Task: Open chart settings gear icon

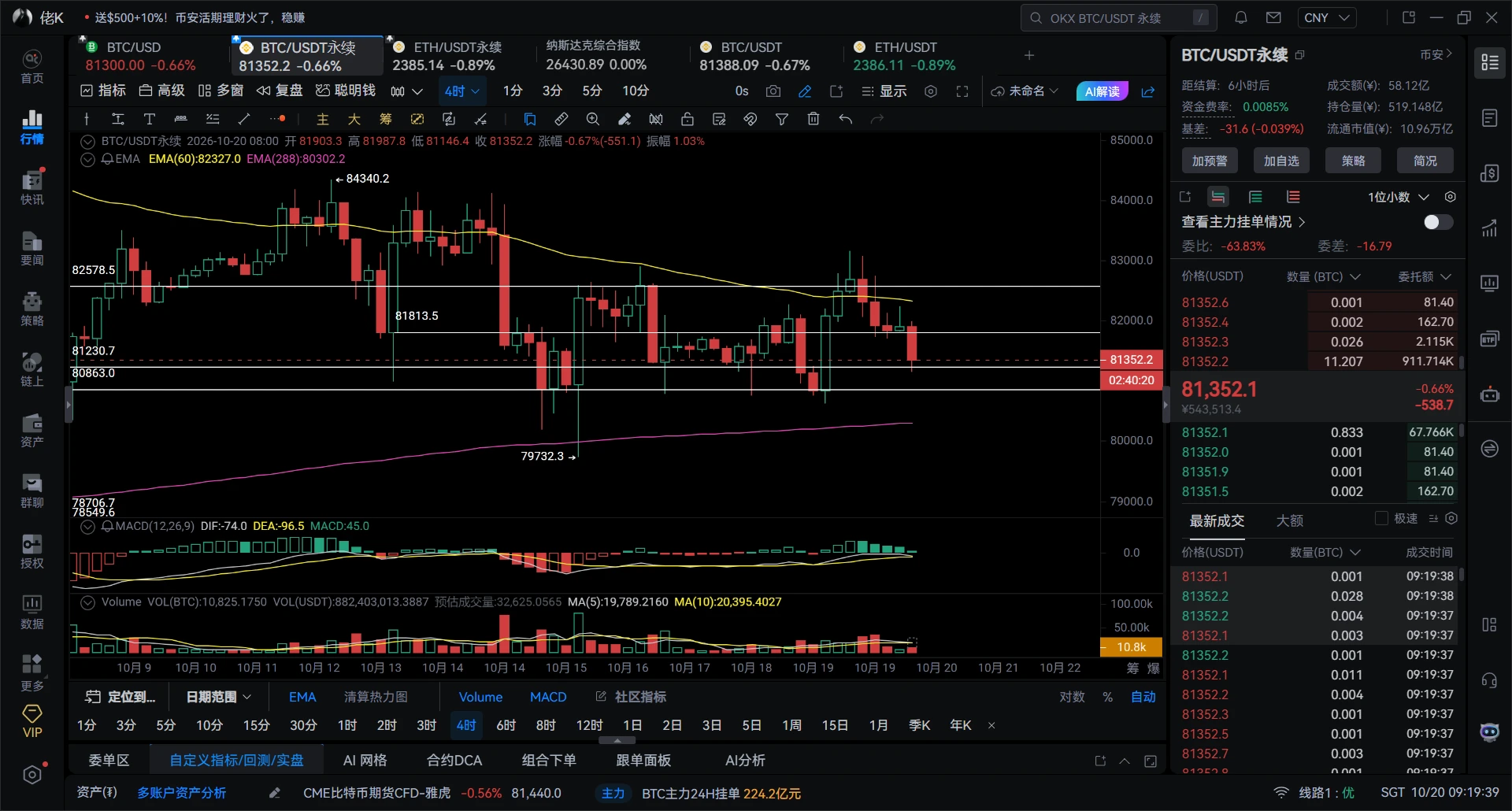Action: point(931,91)
